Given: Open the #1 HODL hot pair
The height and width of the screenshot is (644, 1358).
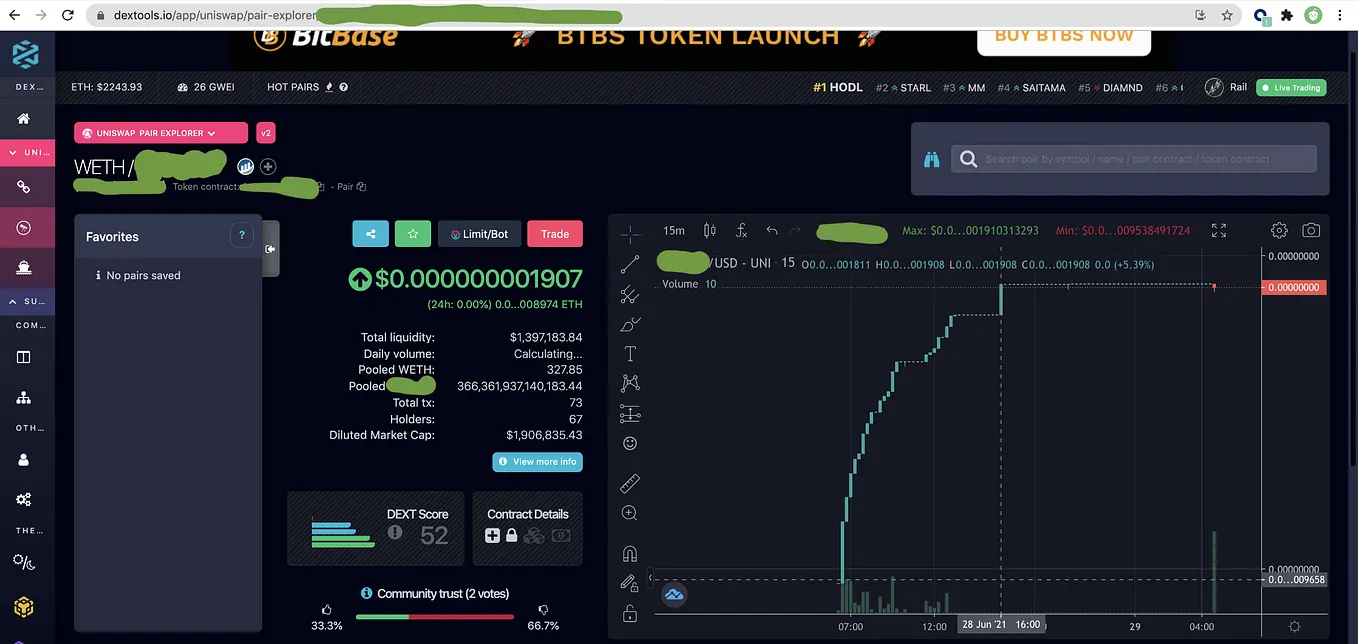Looking at the screenshot, I should (838, 87).
